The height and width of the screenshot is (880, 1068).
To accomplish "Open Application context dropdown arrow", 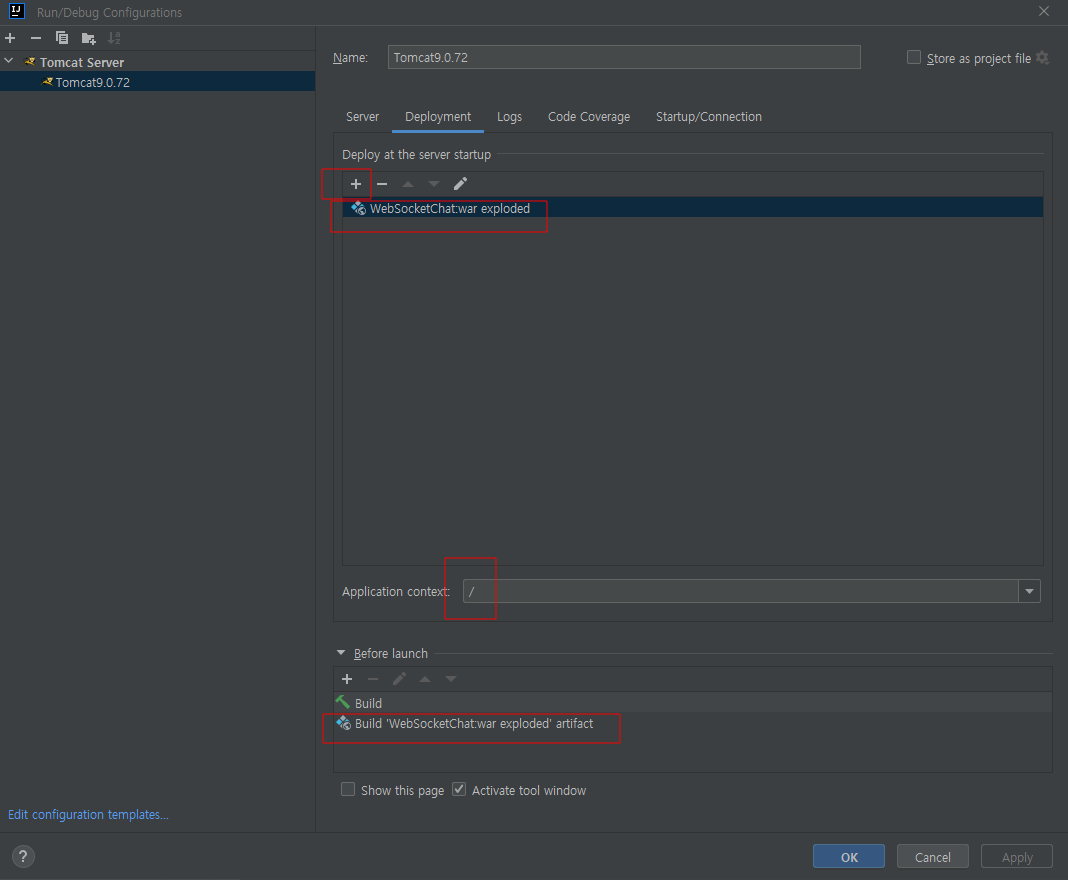I will pyautogui.click(x=1029, y=591).
